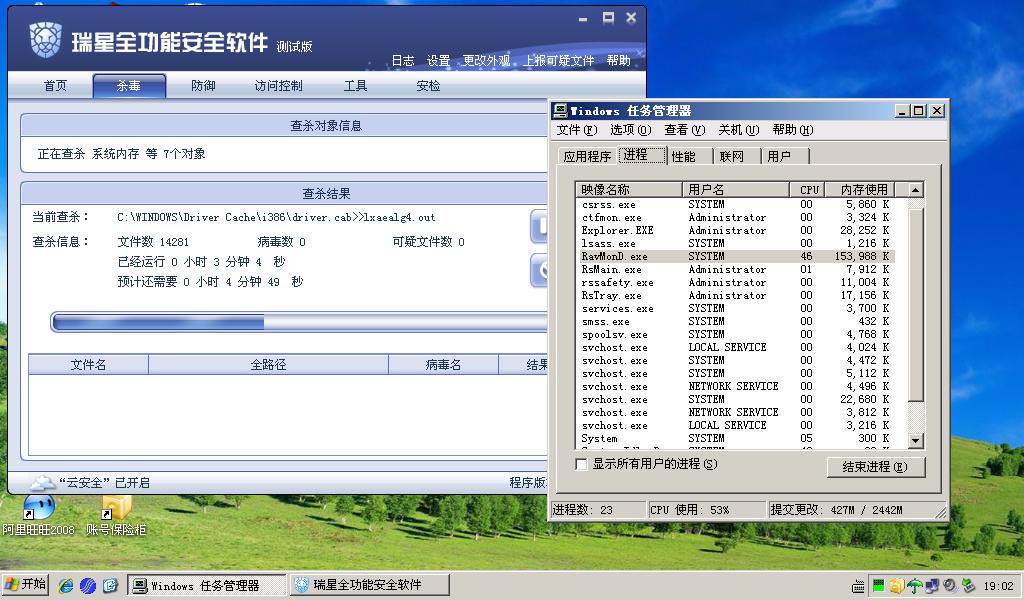Click the process list scroll down arrow
This screenshot has height=600, width=1024.
point(916,441)
